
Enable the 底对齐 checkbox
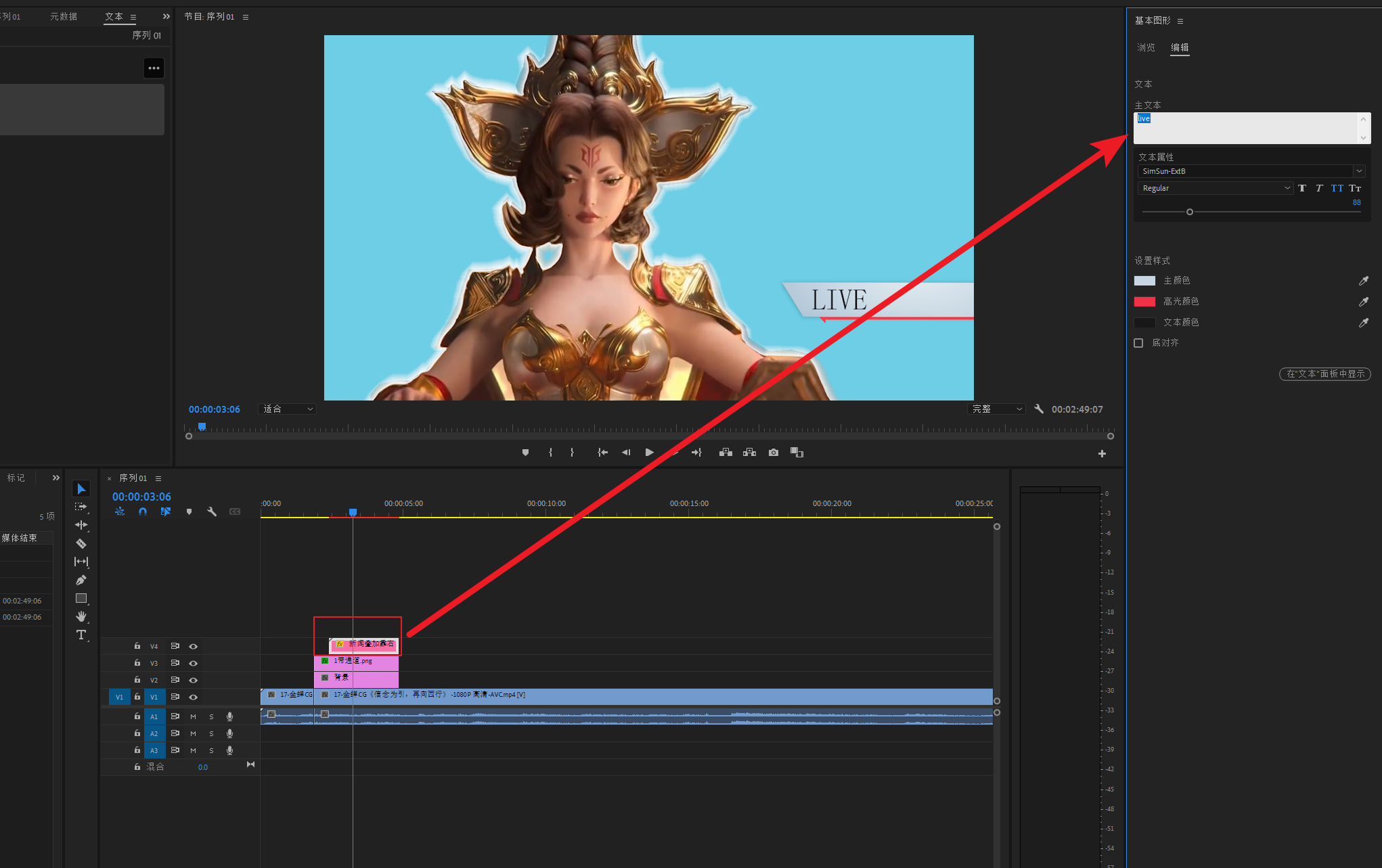click(1138, 343)
